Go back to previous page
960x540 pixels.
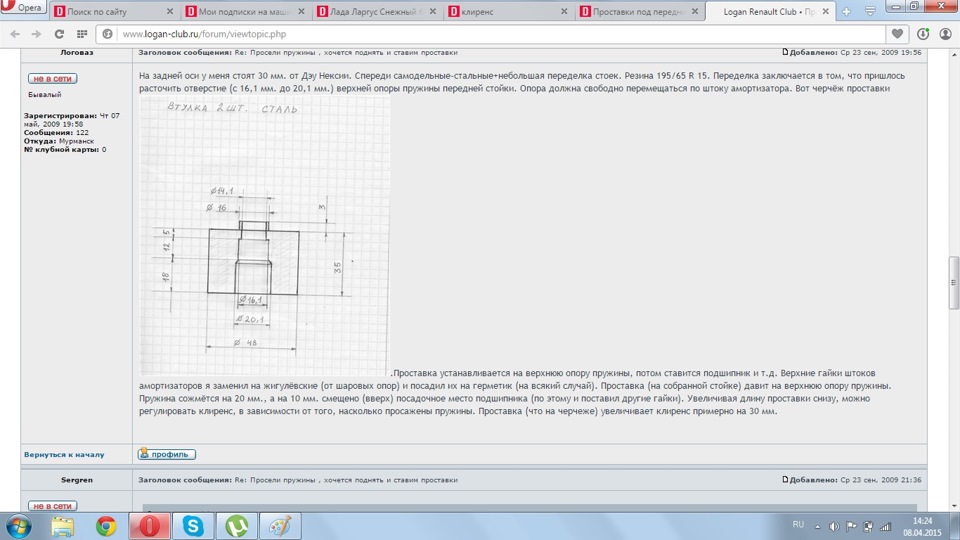point(15,34)
